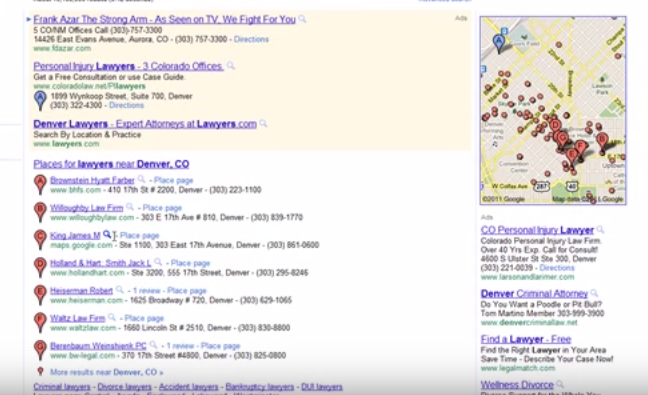Open Place page link for Willoughby Law Firm
Viewport: 648px width, 395px height.
pyautogui.click(x=162, y=208)
